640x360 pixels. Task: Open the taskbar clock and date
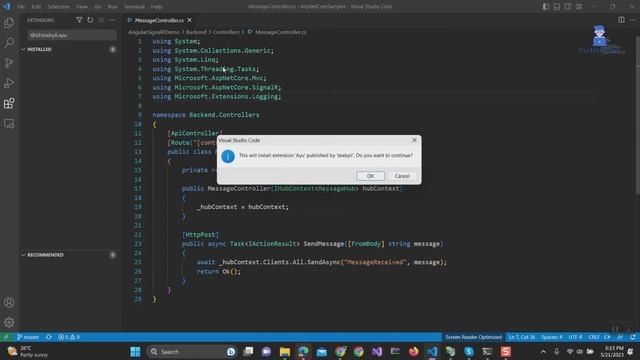[612, 351]
